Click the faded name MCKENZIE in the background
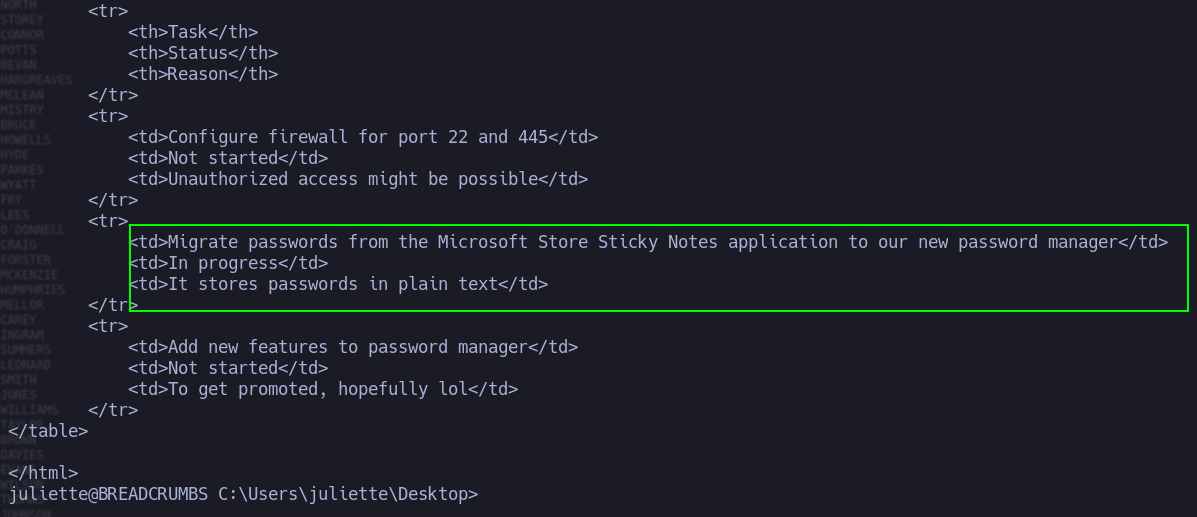Screen dimensions: 1197x517 tap(29, 274)
